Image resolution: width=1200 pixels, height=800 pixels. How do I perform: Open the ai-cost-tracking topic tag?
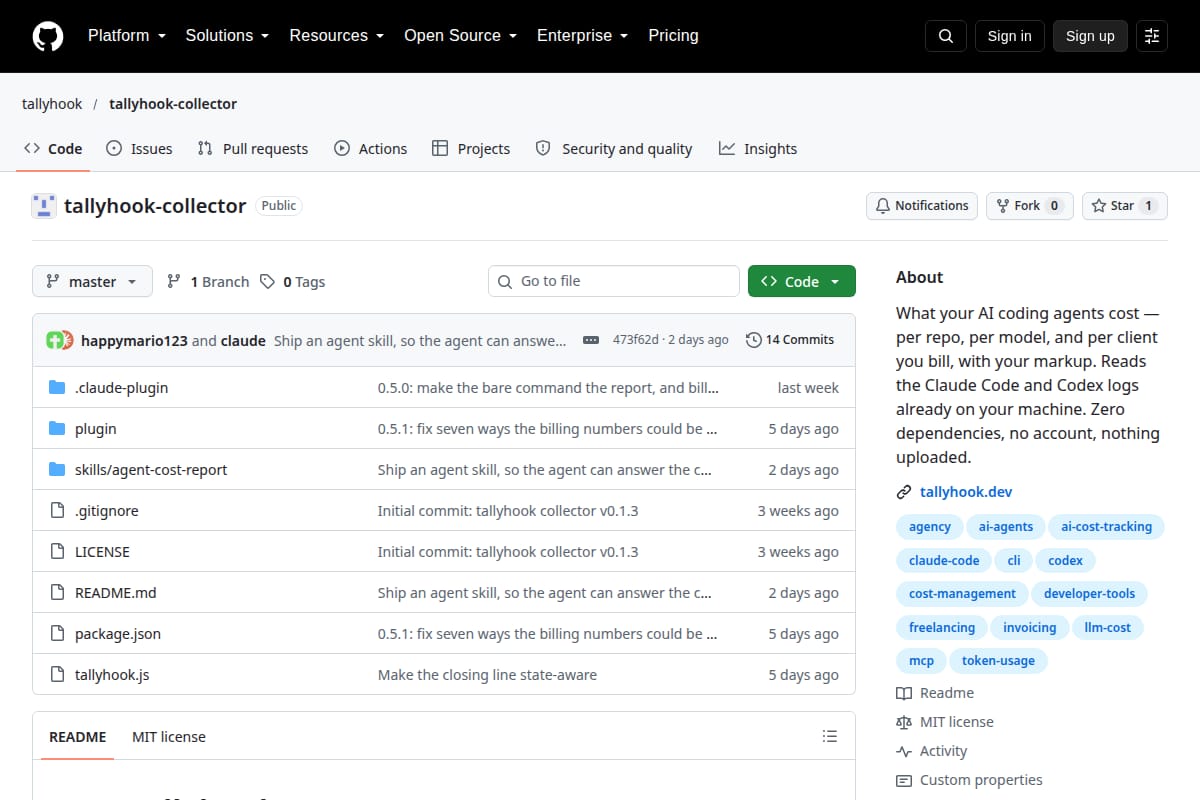pos(1106,527)
